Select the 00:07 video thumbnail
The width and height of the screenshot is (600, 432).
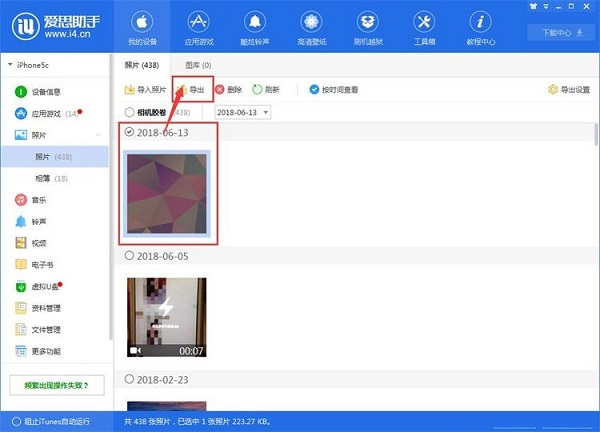coord(166,317)
